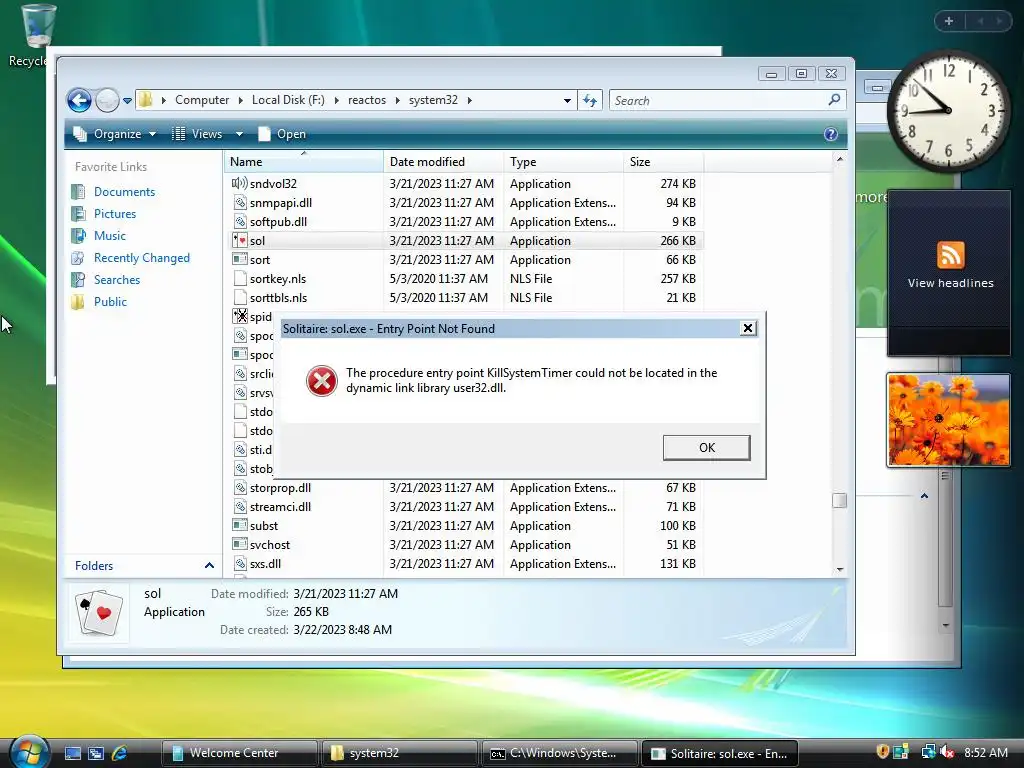The height and width of the screenshot is (768, 1024).
Task: Click the sol preview thumbnail in details pane
Action: (99, 612)
